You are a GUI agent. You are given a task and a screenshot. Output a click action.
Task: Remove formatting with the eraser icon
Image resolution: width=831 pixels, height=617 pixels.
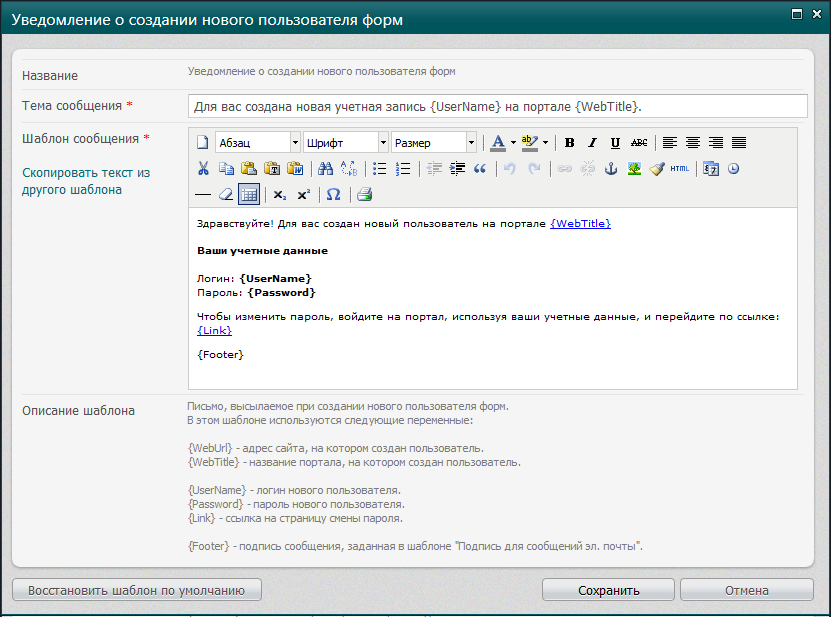click(x=226, y=195)
